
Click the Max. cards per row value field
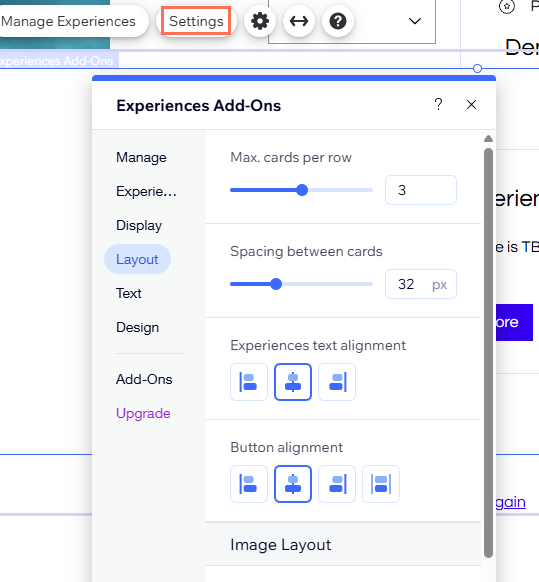(x=421, y=190)
